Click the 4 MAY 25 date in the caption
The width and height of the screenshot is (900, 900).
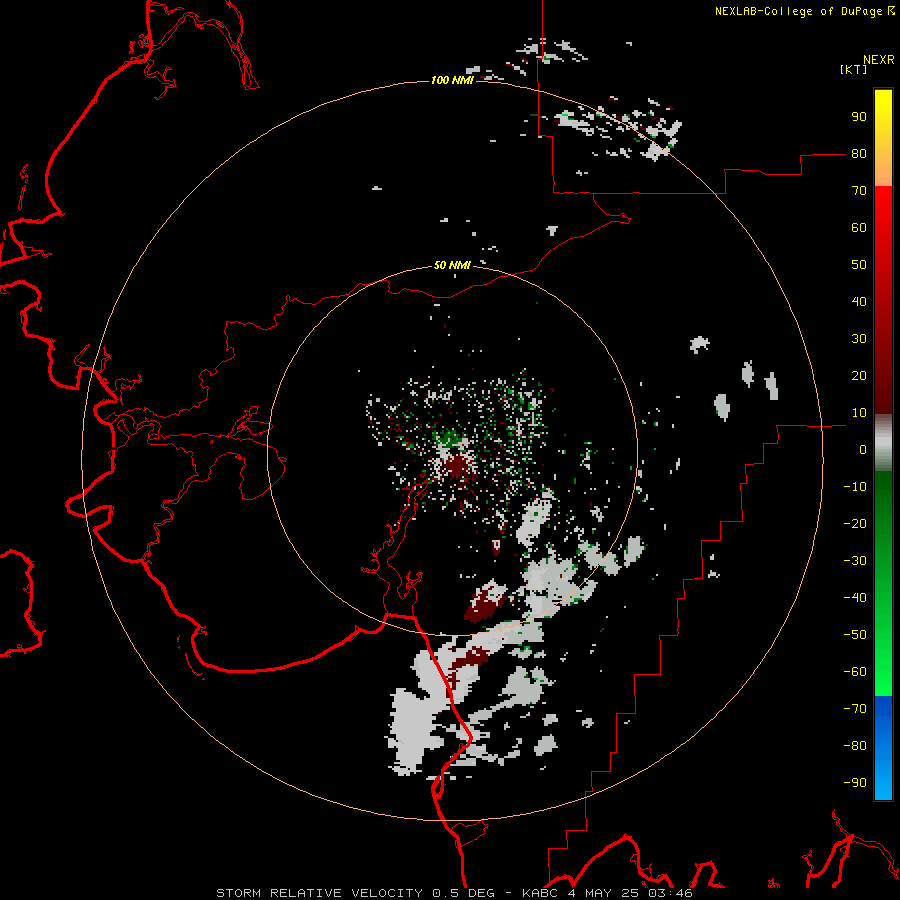coord(603,893)
